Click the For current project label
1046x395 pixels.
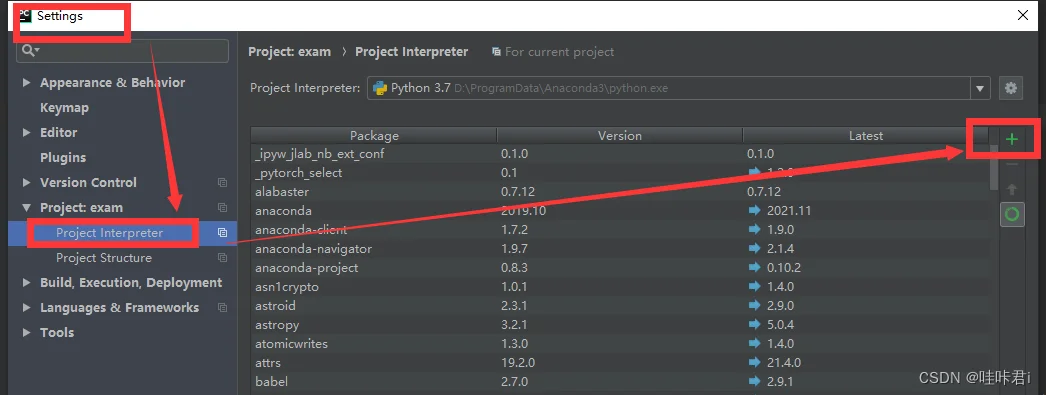pos(559,51)
